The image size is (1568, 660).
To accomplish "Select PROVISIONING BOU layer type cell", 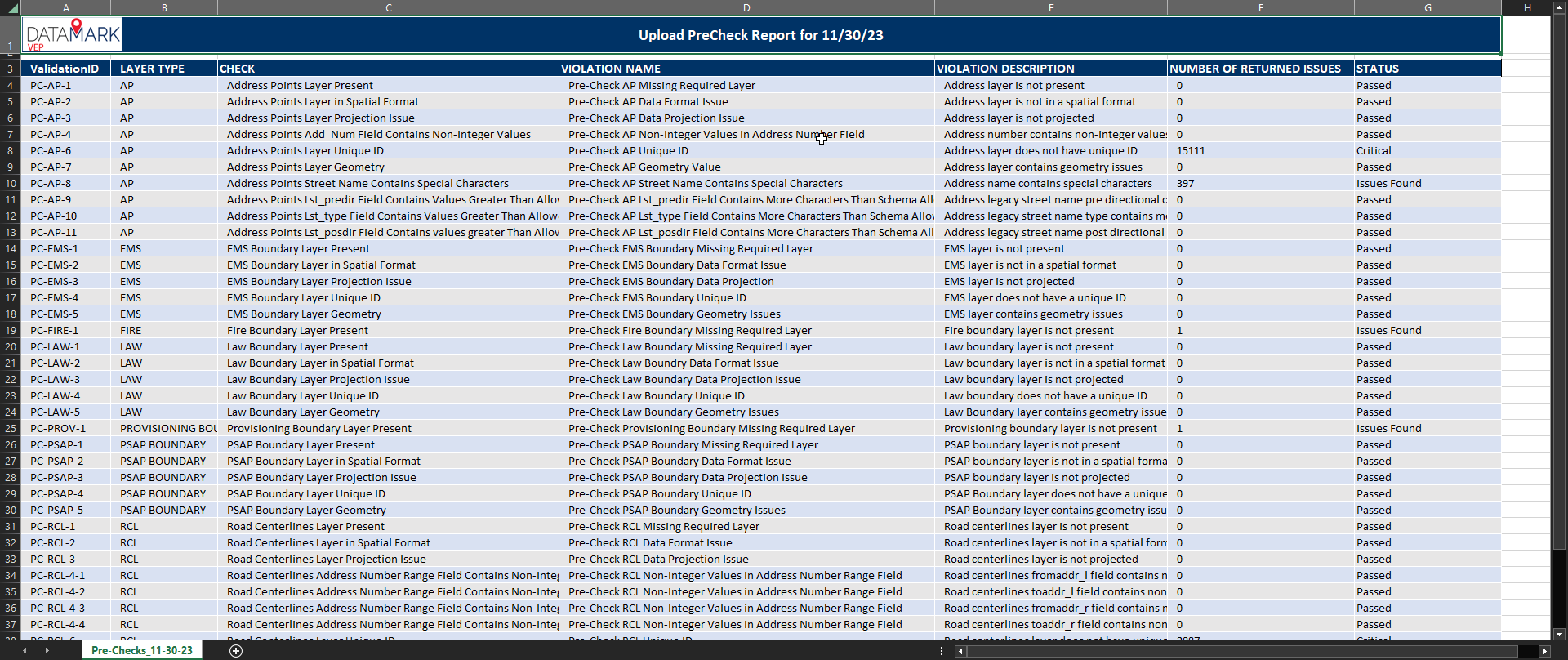I will tap(164, 428).
